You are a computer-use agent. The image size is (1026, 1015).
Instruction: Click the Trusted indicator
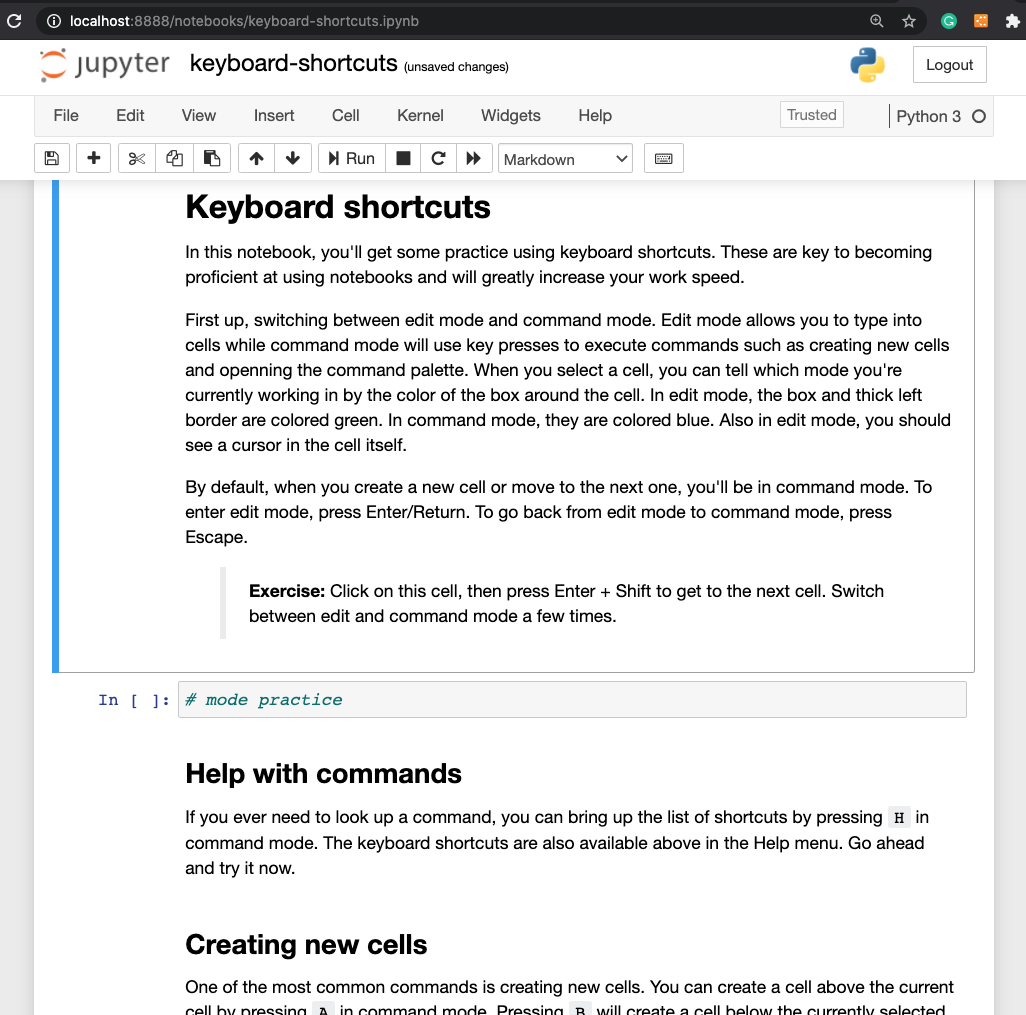811,114
